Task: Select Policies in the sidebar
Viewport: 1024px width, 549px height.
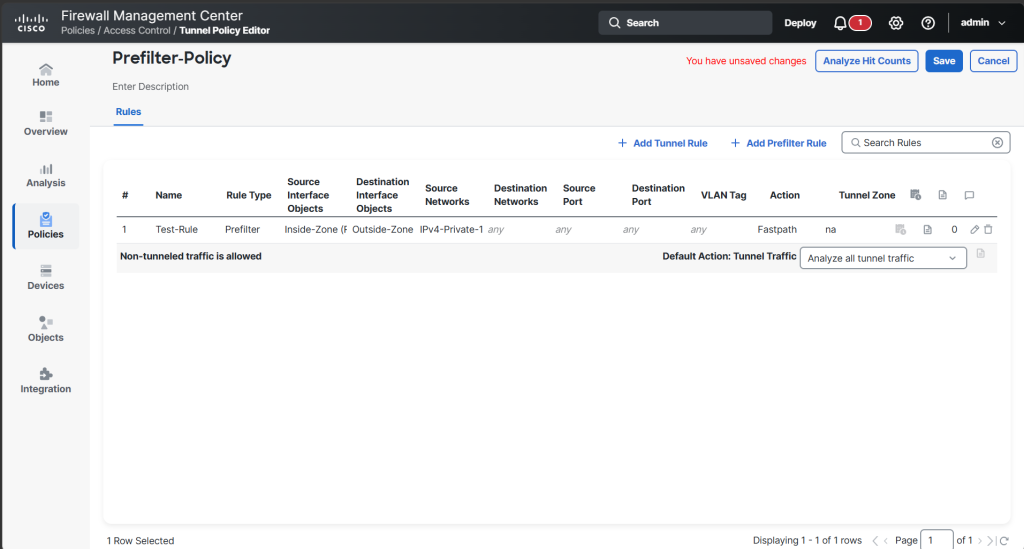Action: pos(46,226)
